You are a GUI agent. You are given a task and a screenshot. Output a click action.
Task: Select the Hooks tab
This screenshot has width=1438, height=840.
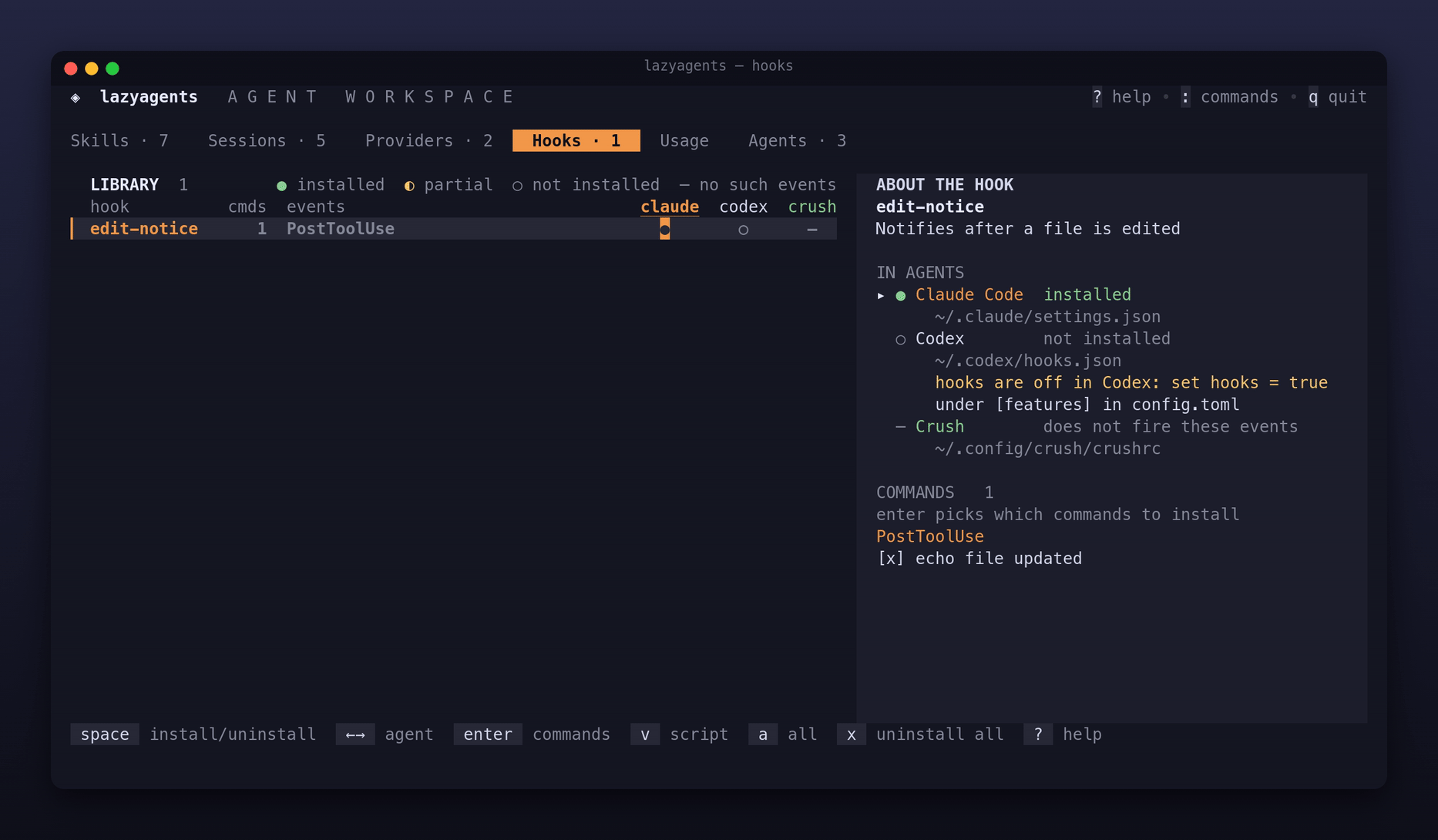[576, 141]
